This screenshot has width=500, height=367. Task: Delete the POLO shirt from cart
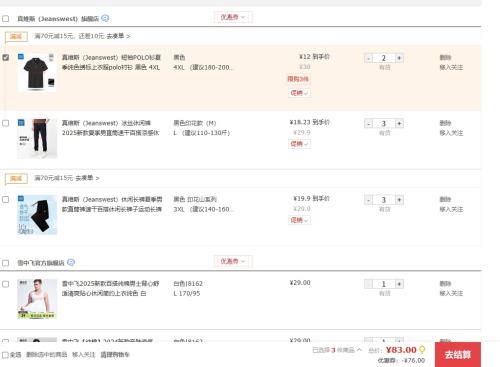pyautogui.click(x=445, y=57)
